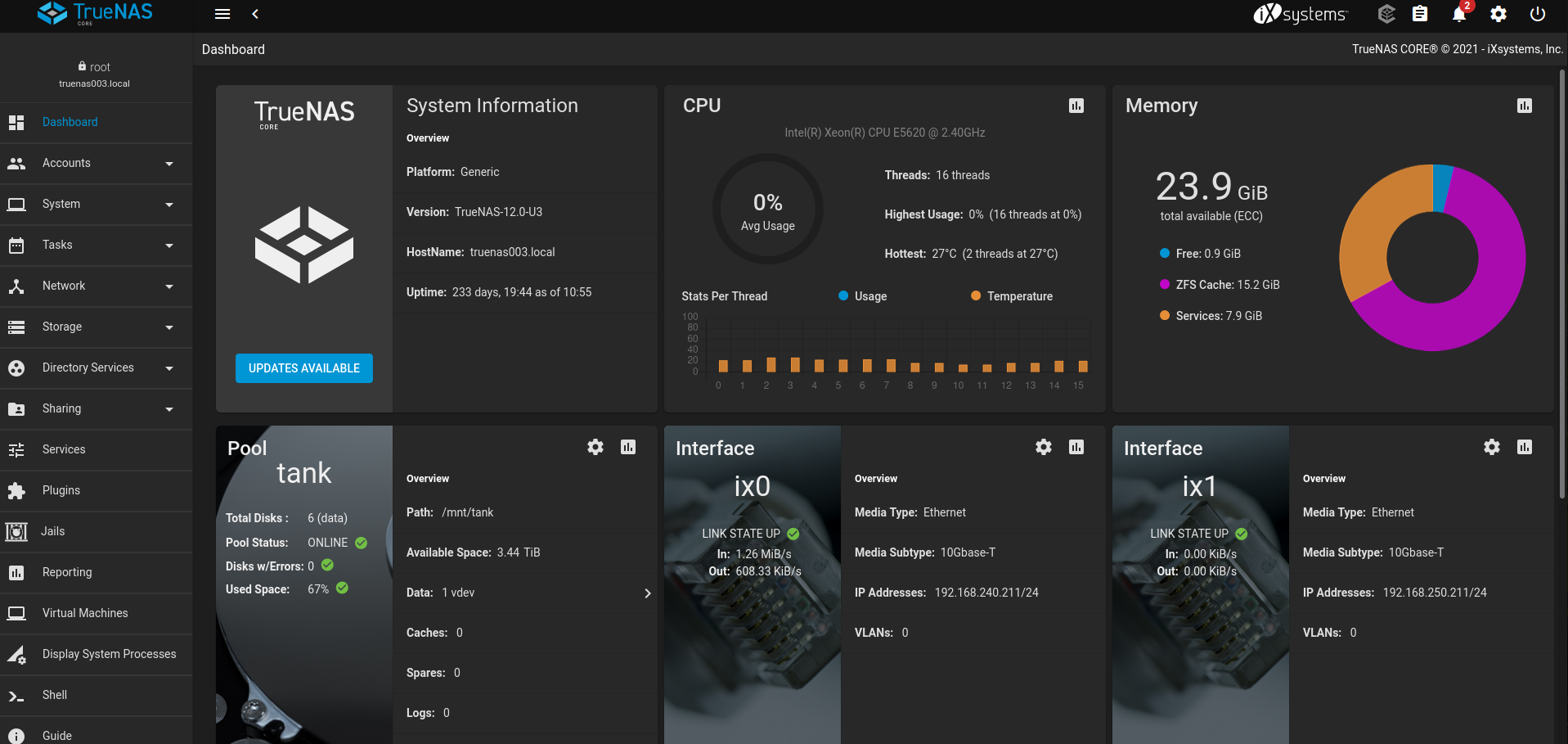
Task: Open Jails in the sidebar
Action: 96,531
